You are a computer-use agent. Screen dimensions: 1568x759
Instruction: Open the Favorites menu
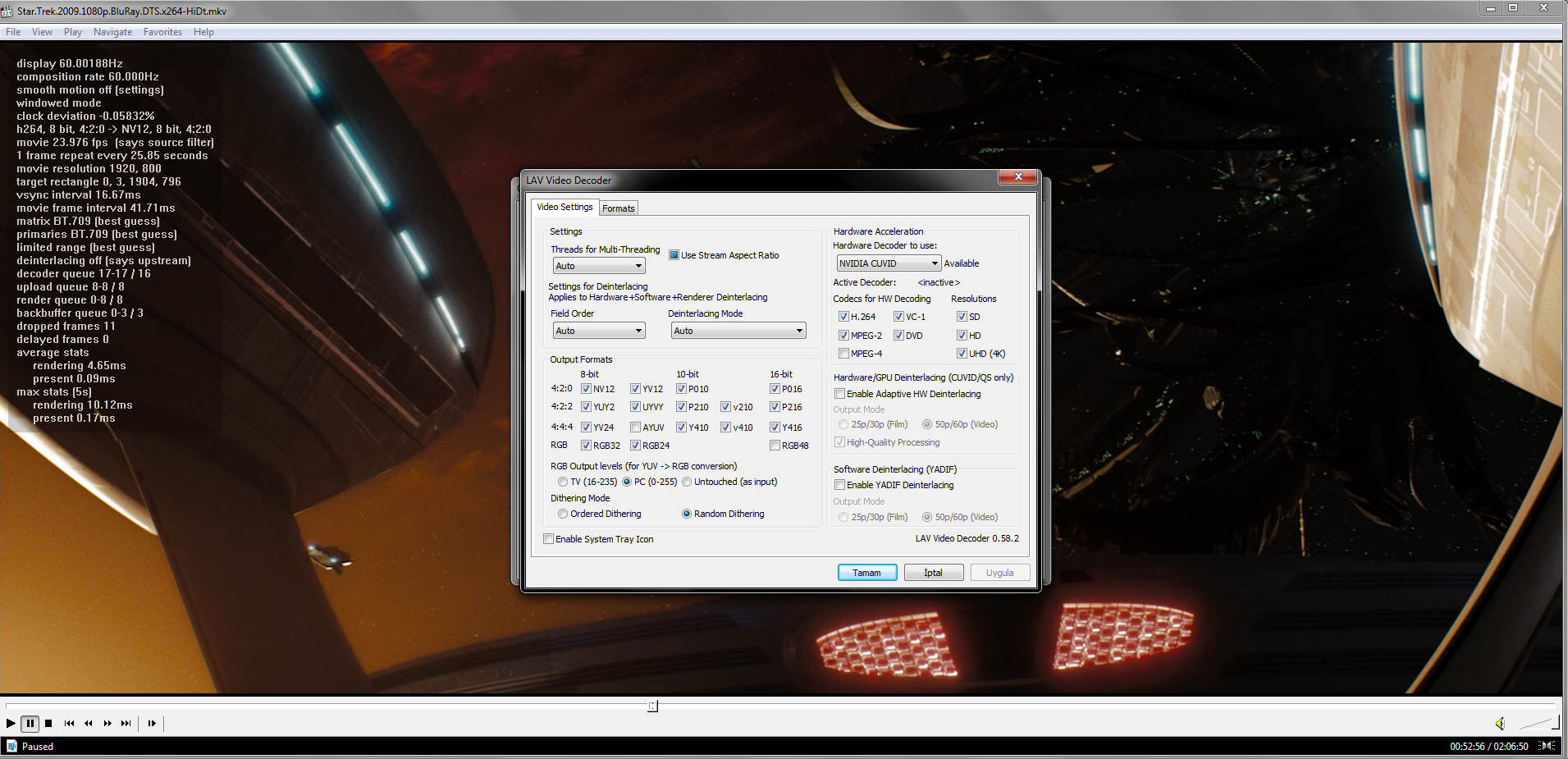[162, 32]
